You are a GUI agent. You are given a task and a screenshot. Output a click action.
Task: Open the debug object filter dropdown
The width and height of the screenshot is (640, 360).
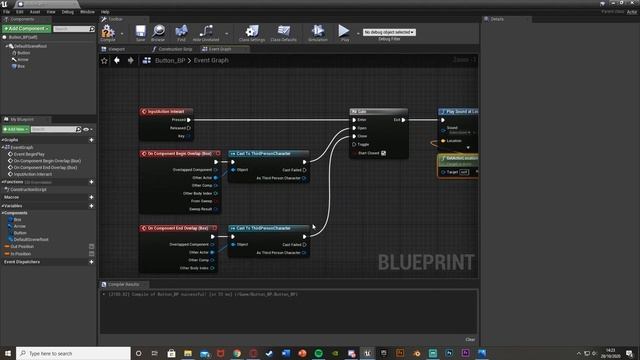click(389, 32)
